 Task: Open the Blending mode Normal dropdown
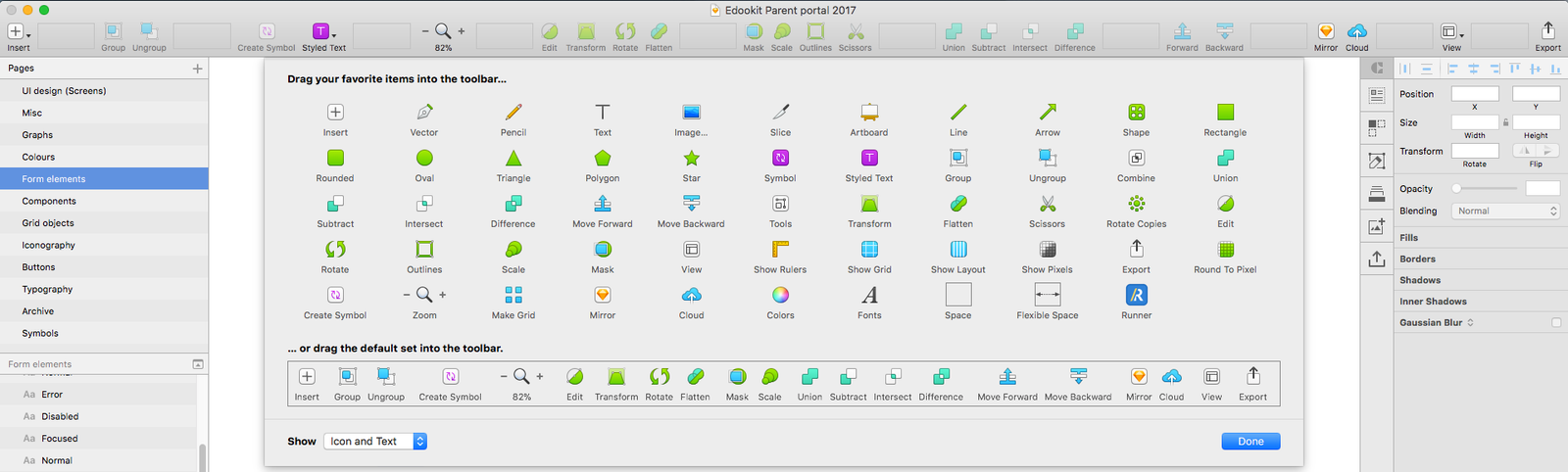tap(1506, 211)
